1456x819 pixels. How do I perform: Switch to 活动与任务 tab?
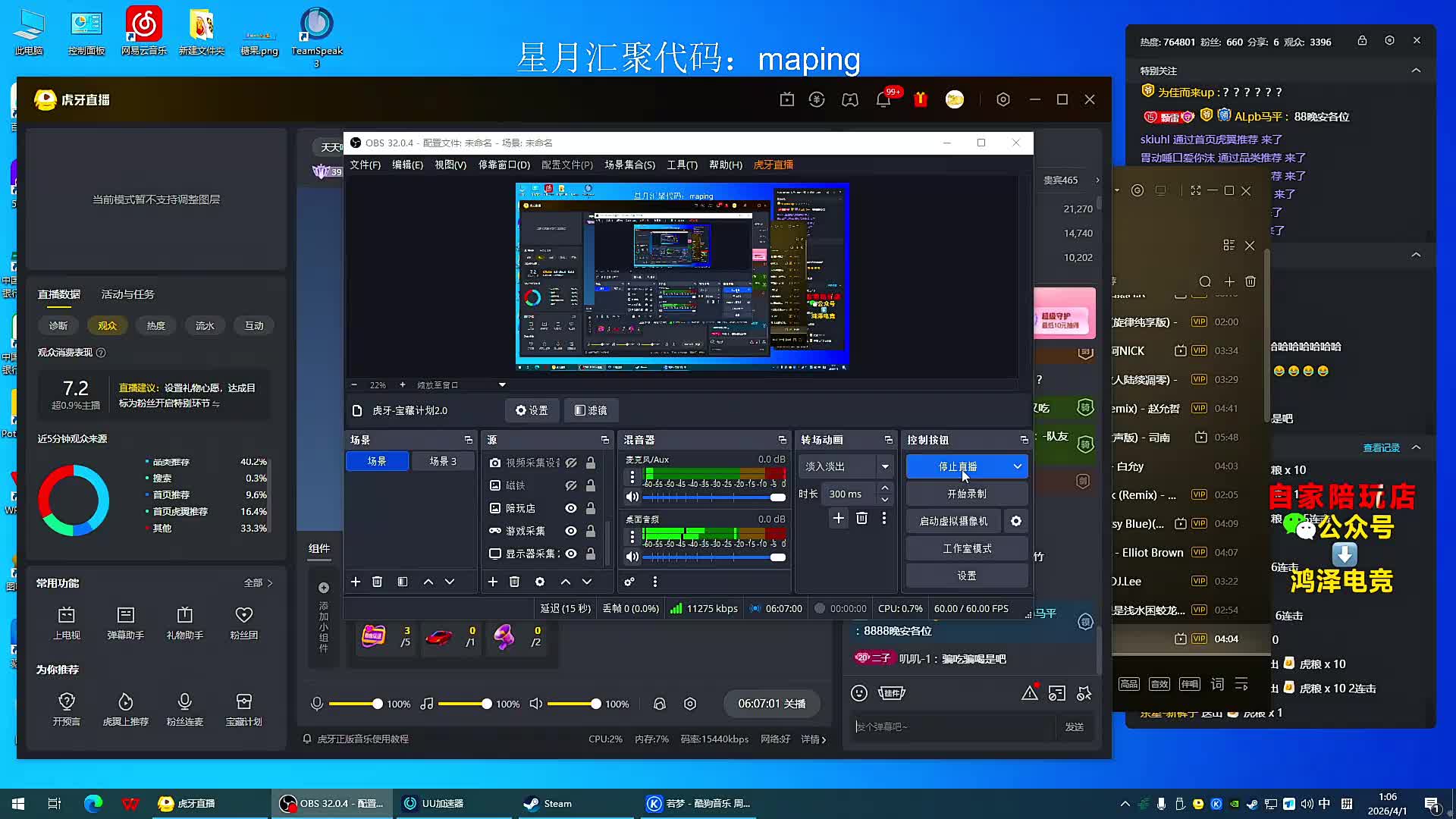click(127, 294)
